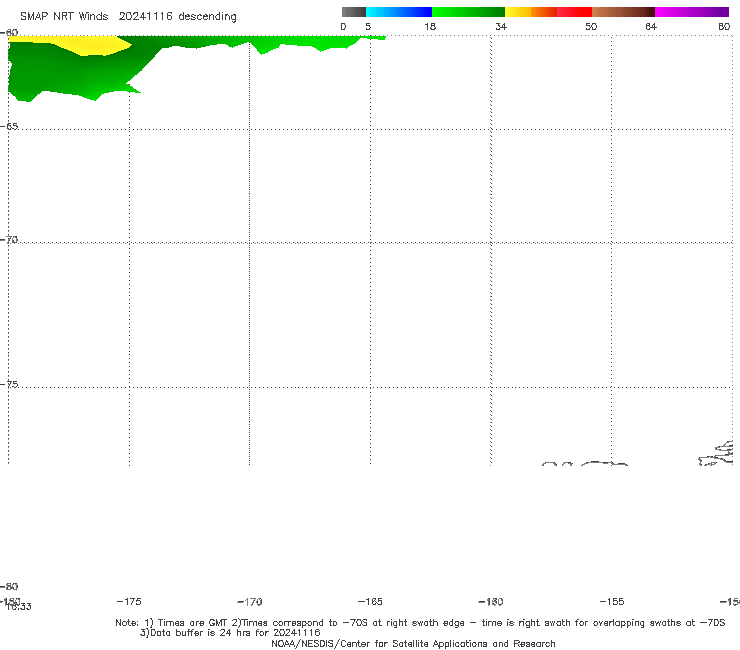
Task: Click the -70 latitude label
Action: 9,240
